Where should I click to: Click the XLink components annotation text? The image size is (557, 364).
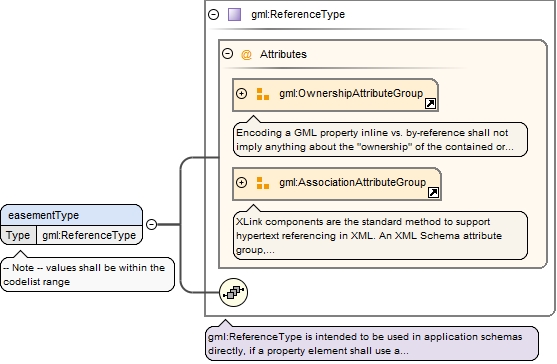(x=380, y=235)
